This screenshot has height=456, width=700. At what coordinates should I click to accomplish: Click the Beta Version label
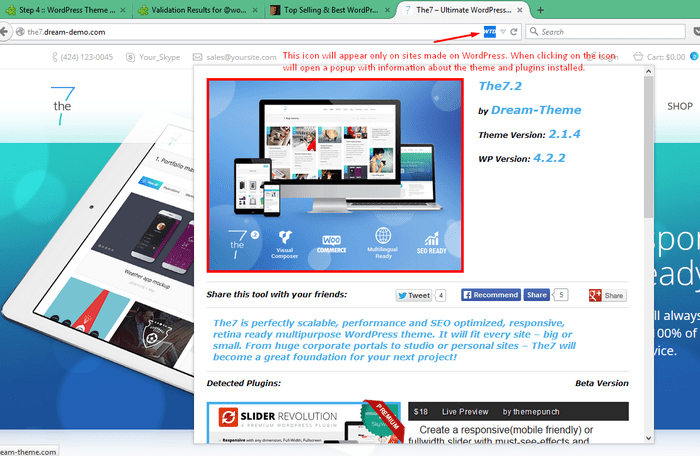tap(602, 383)
